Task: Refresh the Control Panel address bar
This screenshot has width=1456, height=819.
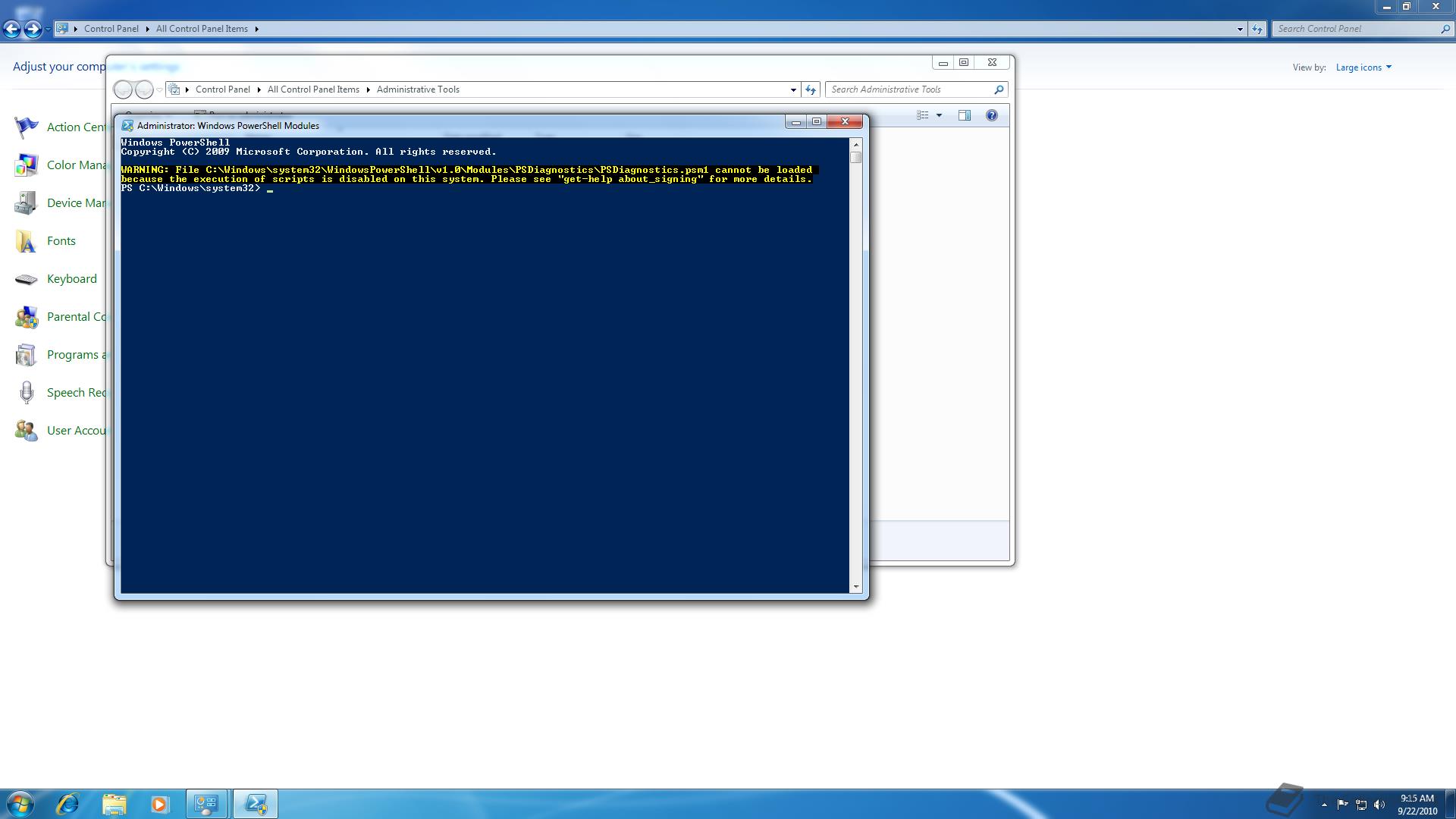Action: 1257,29
